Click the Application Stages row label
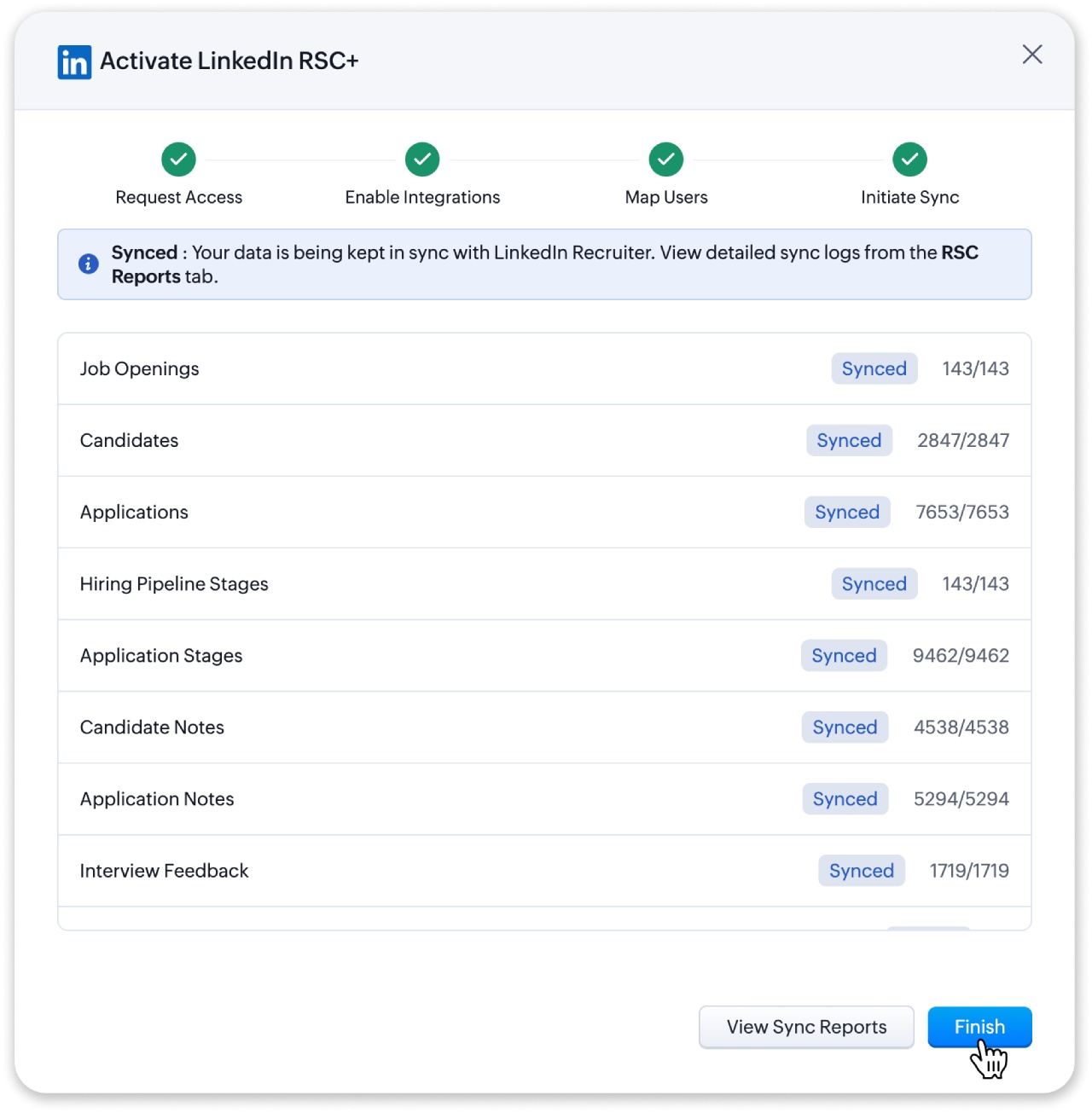The image size is (1092, 1113). tap(161, 655)
